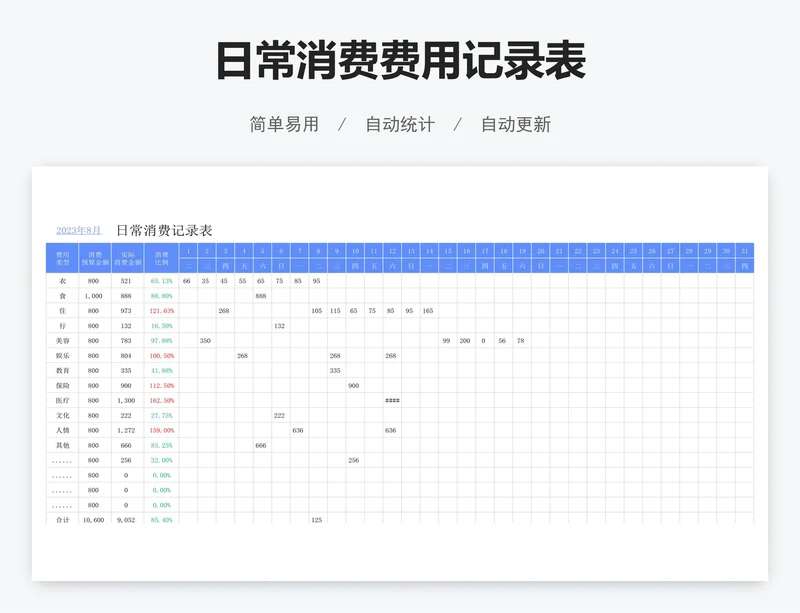800x613 pixels.
Task: Select the day 31 column header
Action: click(744, 251)
